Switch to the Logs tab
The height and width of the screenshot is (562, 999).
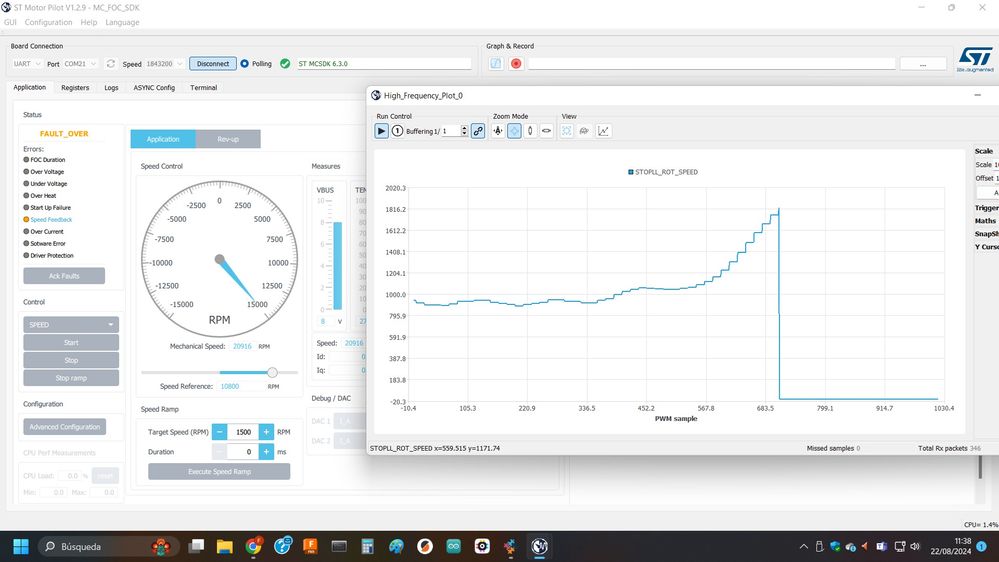(111, 88)
